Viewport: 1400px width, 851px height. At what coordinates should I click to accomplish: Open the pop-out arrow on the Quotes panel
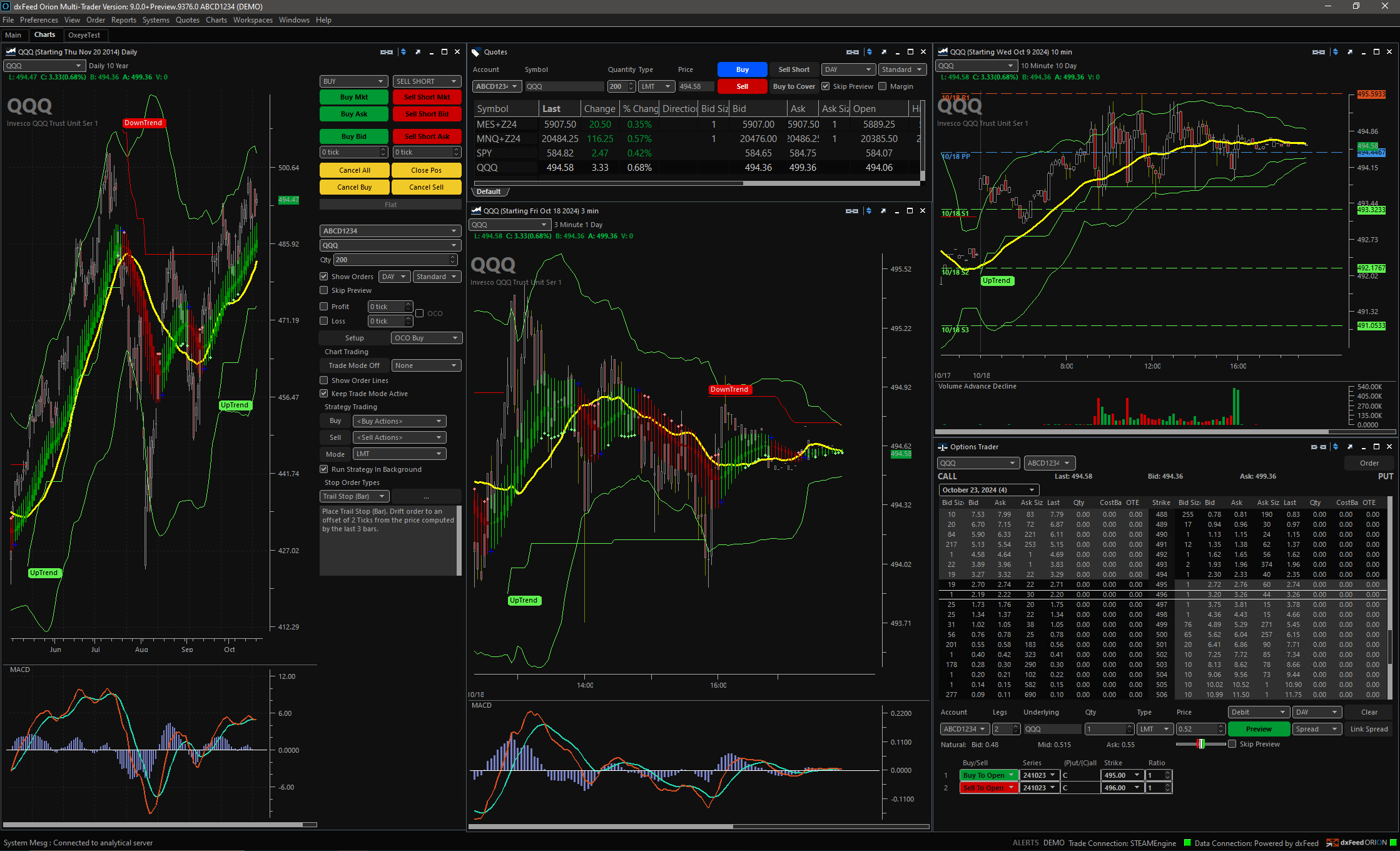[x=883, y=53]
